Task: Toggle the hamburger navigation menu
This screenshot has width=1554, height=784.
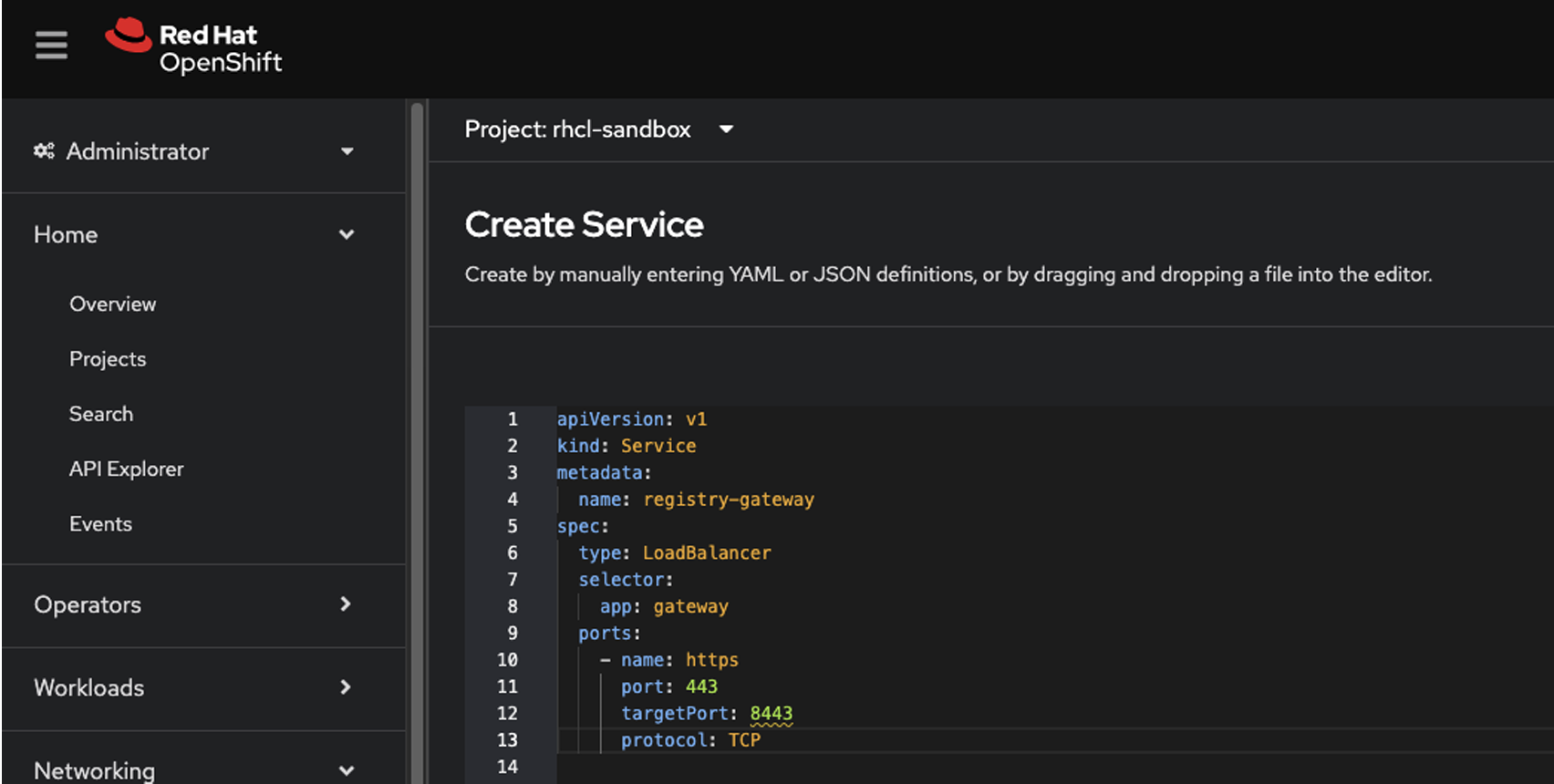Action: (x=51, y=45)
